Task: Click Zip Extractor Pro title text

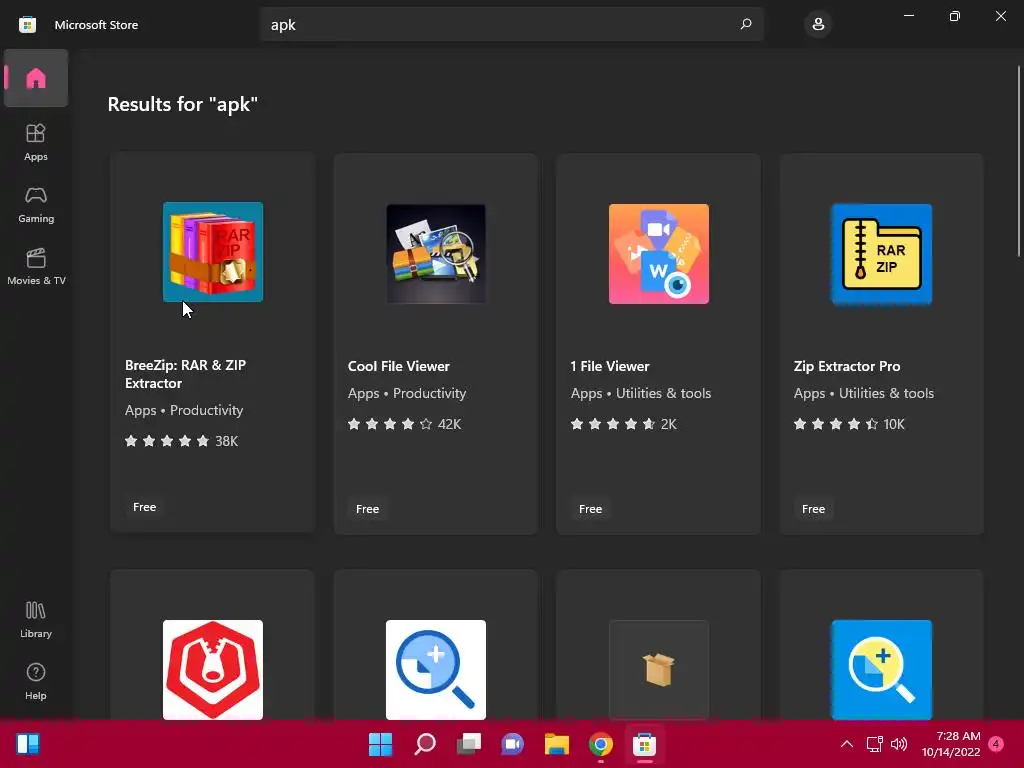Action: [847, 366]
